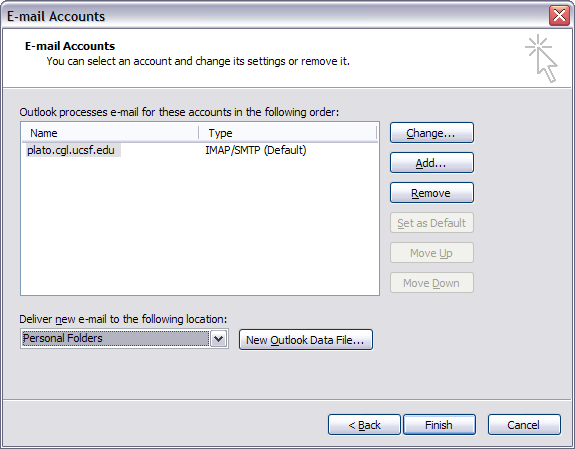Open the Add... account dialog
This screenshot has width=575, height=449.
coord(432,163)
